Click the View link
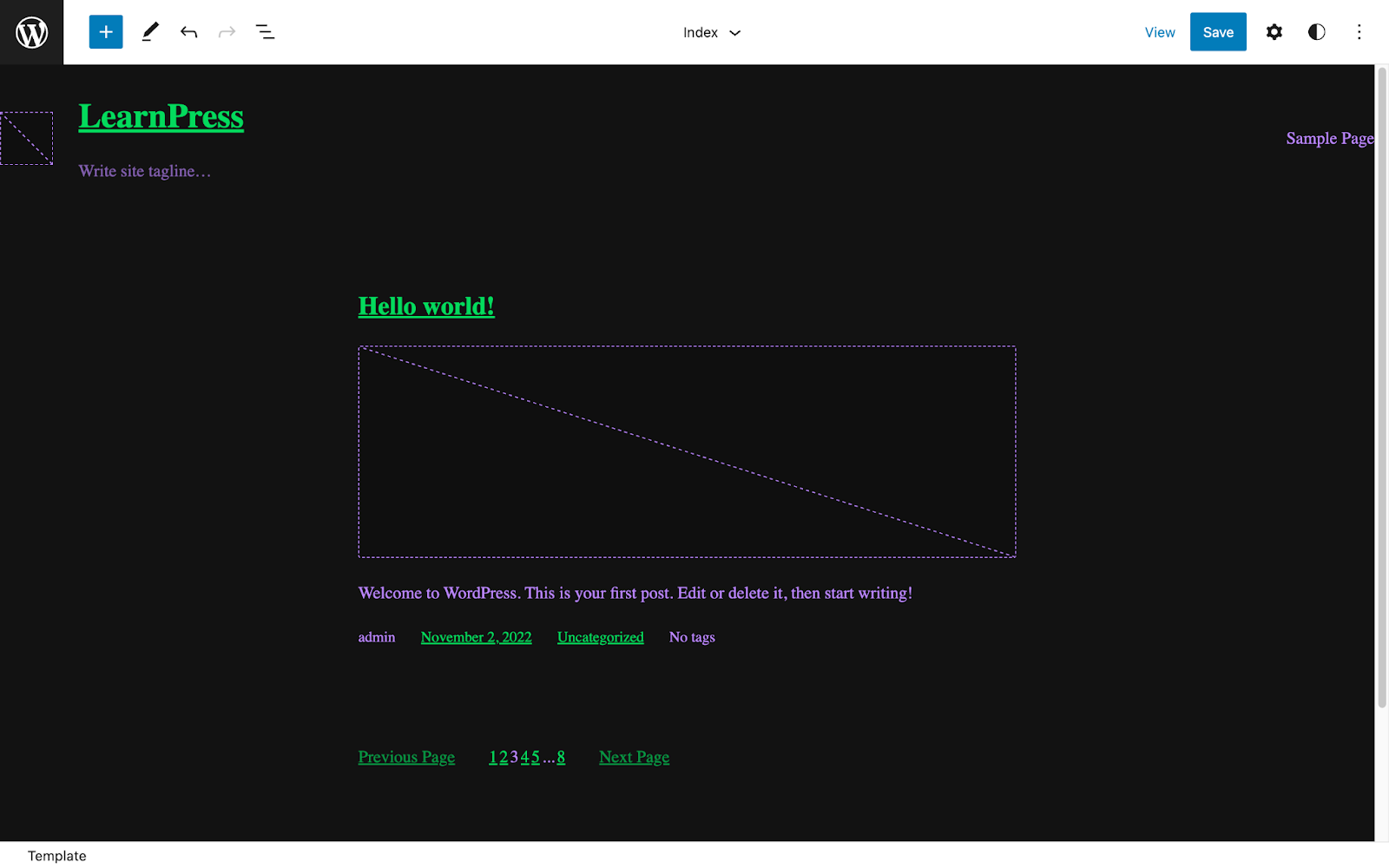 [1160, 32]
